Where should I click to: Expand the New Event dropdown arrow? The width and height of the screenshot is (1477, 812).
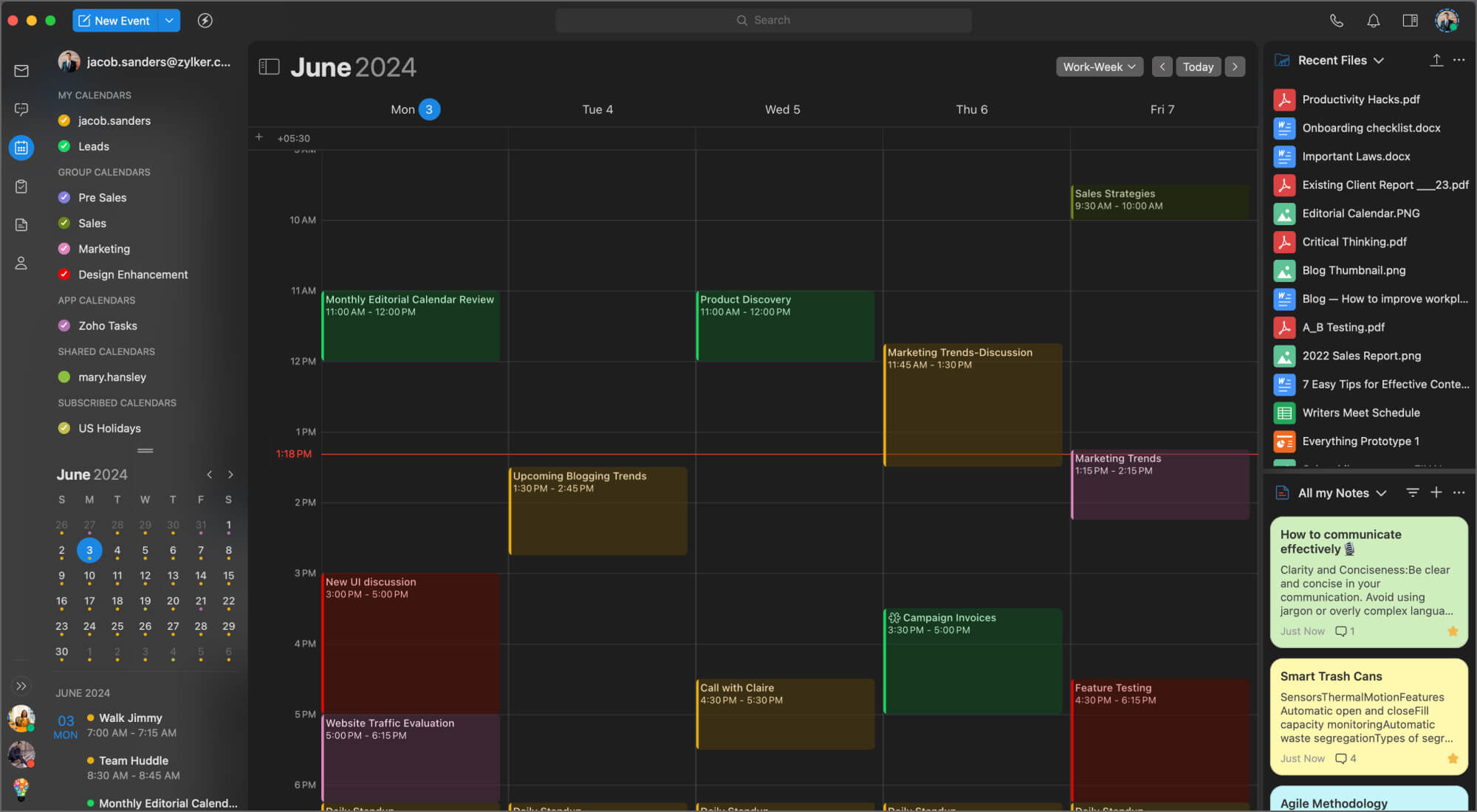point(169,21)
